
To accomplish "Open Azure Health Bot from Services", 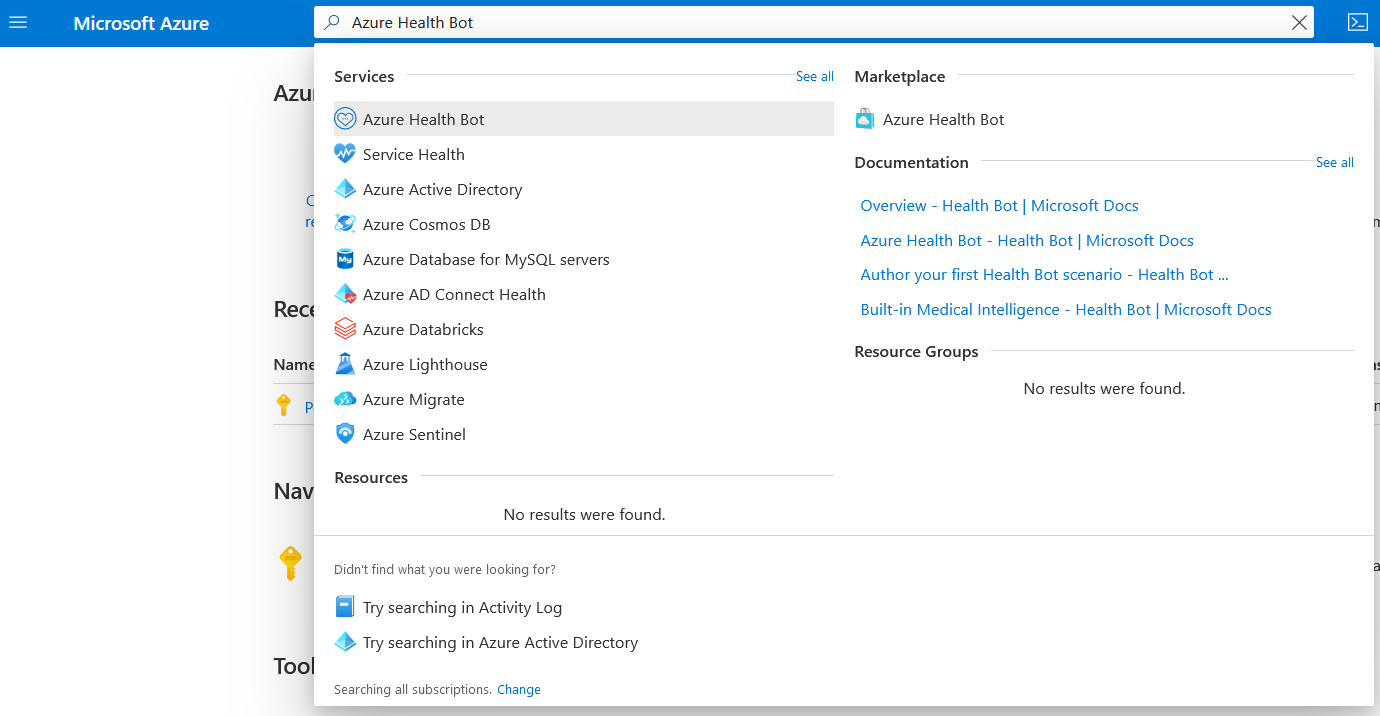I will point(584,119).
